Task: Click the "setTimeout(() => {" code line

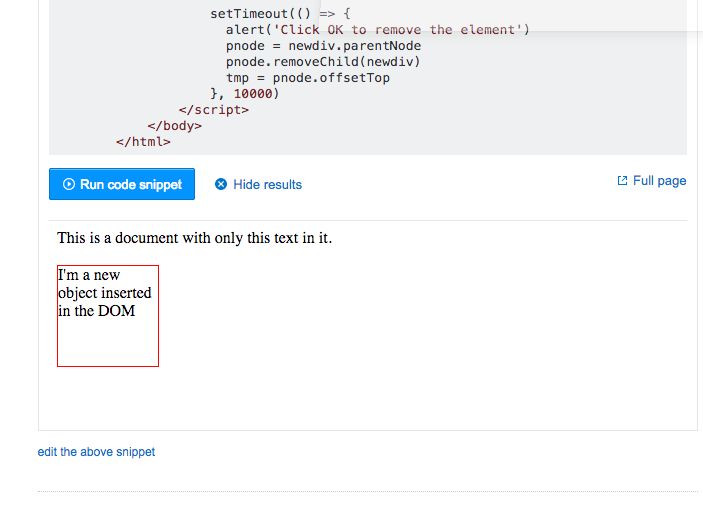Action: coord(281,14)
